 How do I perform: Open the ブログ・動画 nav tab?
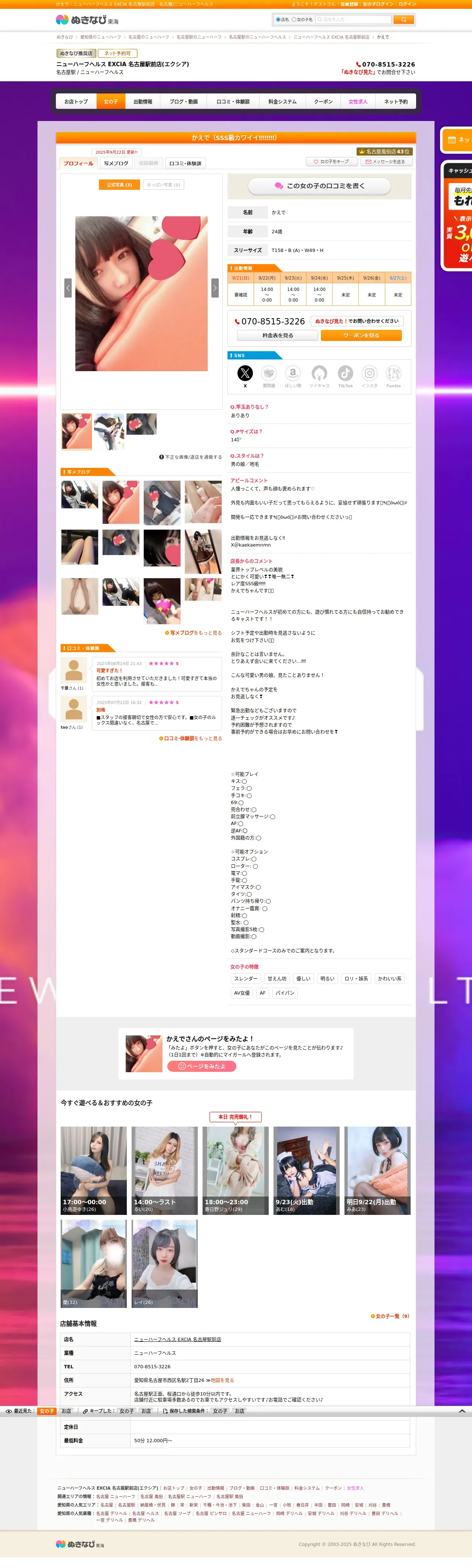pyautogui.click(x=184, y=102)
